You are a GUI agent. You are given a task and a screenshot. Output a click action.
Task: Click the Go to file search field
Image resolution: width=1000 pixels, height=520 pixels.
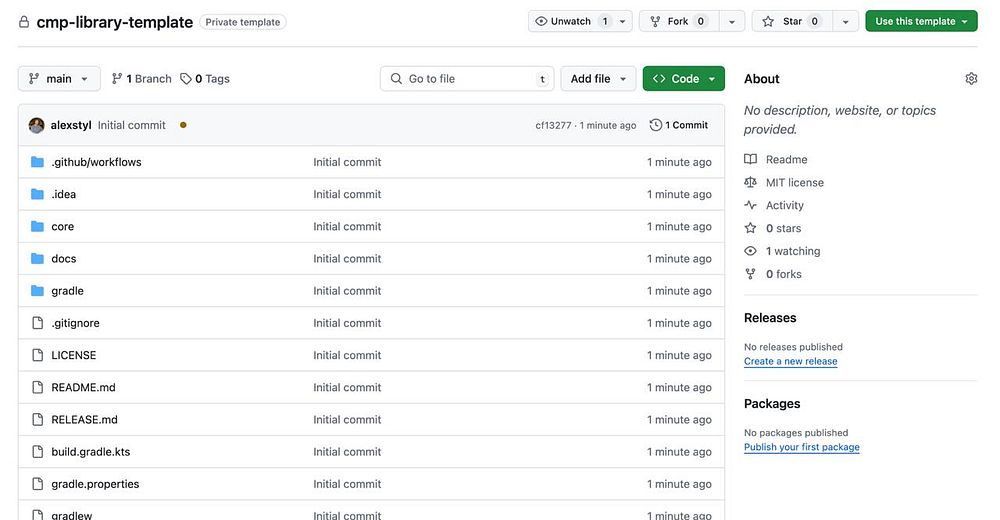tap(468, 79)
